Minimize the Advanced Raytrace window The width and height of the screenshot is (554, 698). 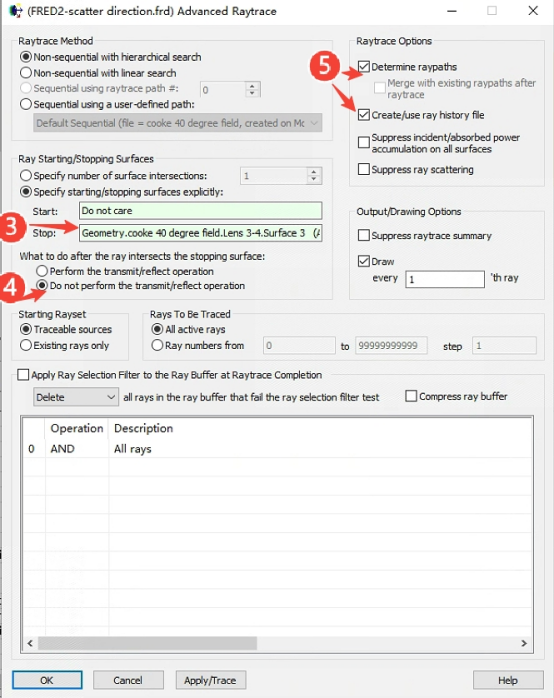point(452,11)
